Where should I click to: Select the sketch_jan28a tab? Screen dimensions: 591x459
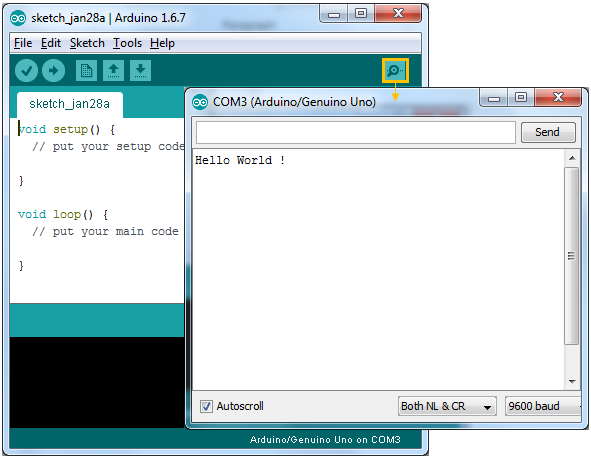(70, 104)
